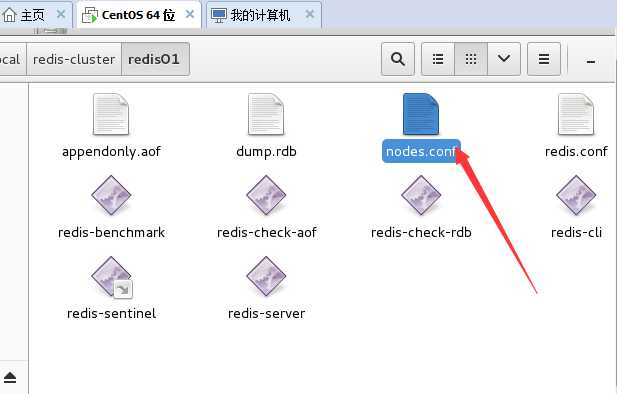Switch to icon grid view
Viewport: 617px width, 394px height.
(x=471, y=59)
